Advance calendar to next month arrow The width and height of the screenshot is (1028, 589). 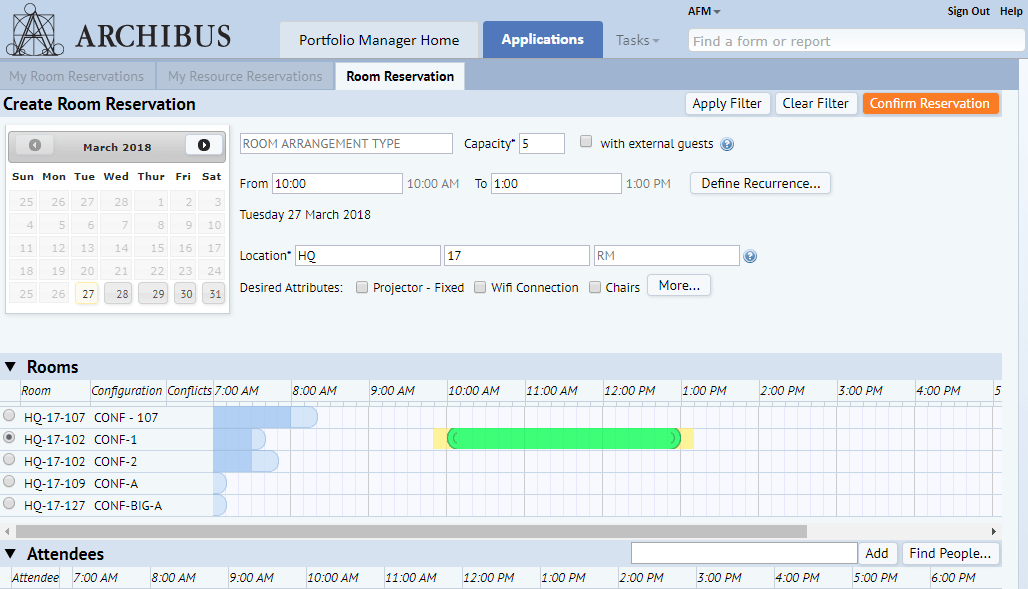coord(204,145)
